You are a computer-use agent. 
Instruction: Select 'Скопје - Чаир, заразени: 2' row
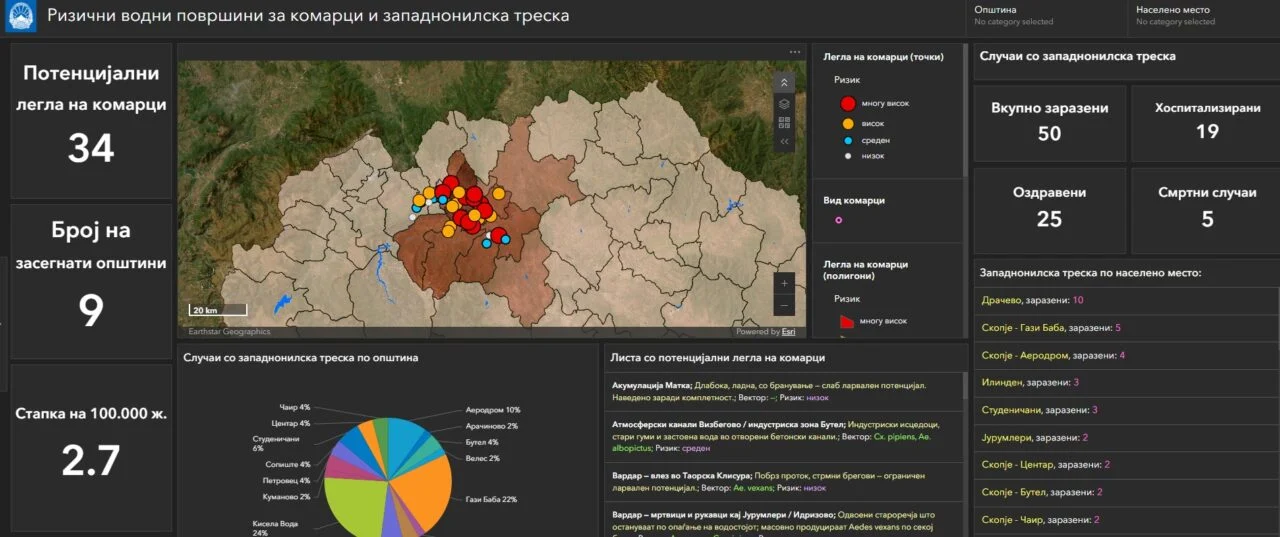(1126, 520)
